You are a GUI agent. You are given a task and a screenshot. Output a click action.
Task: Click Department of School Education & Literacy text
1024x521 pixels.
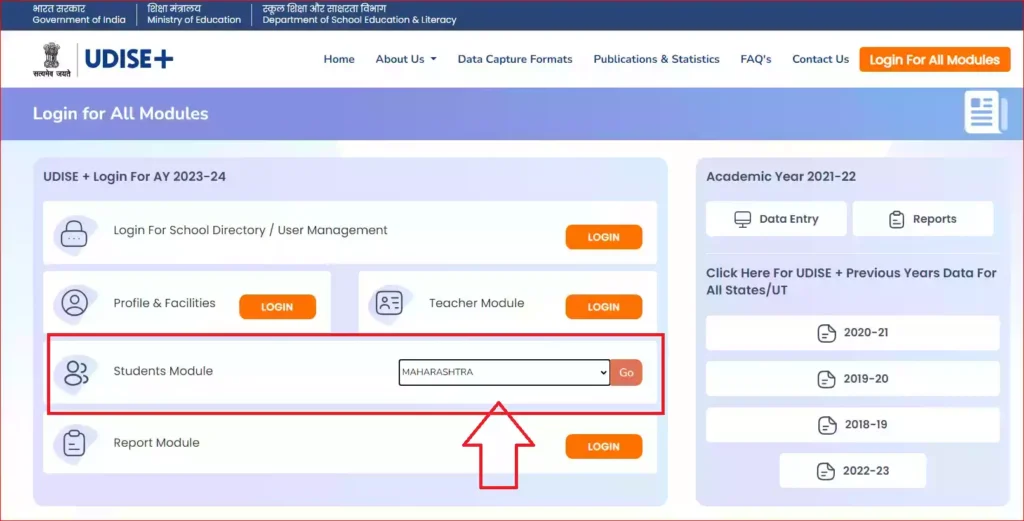pos(359,20)
